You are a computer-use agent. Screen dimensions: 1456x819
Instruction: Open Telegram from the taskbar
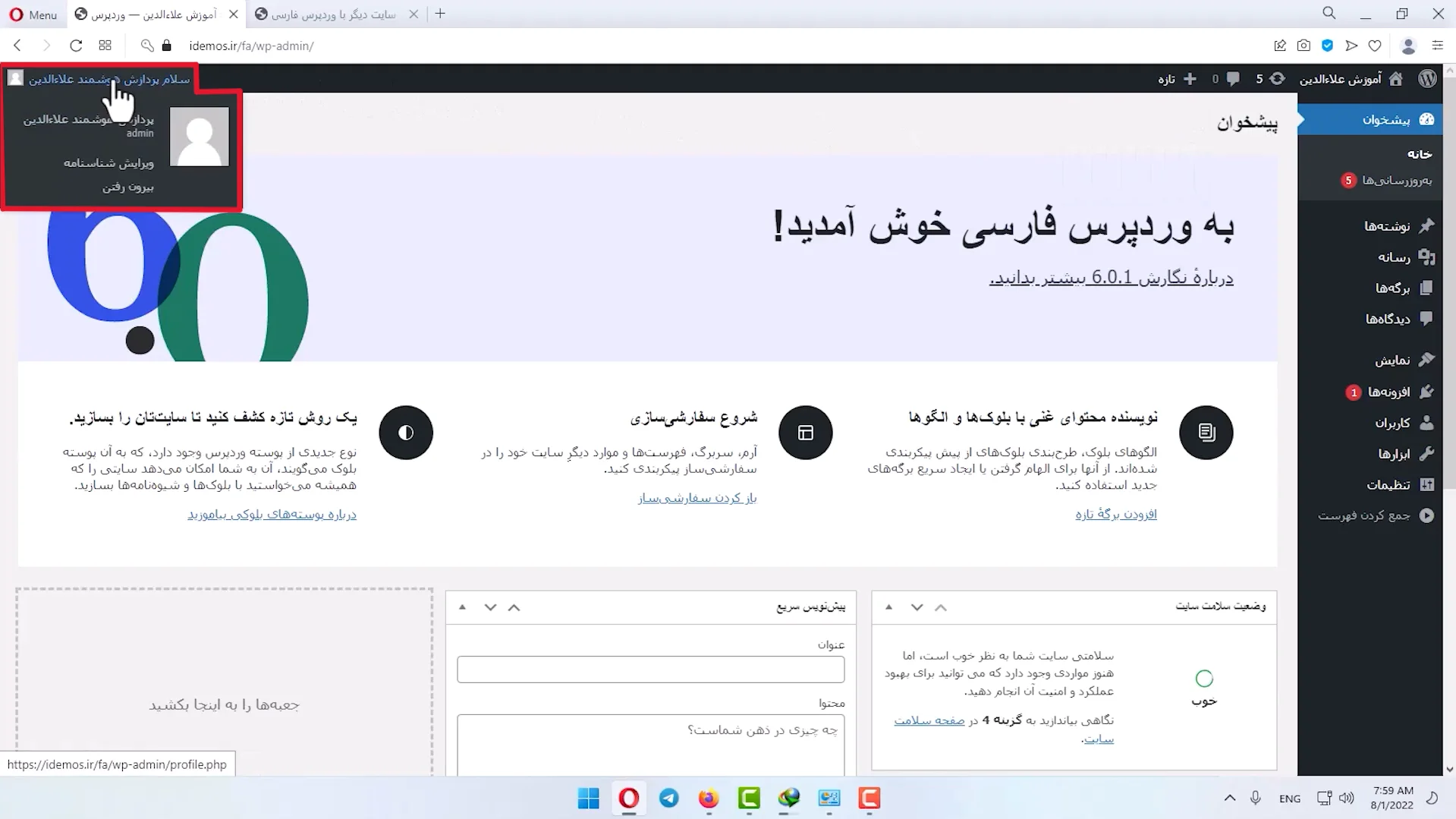tap(668, 798)
